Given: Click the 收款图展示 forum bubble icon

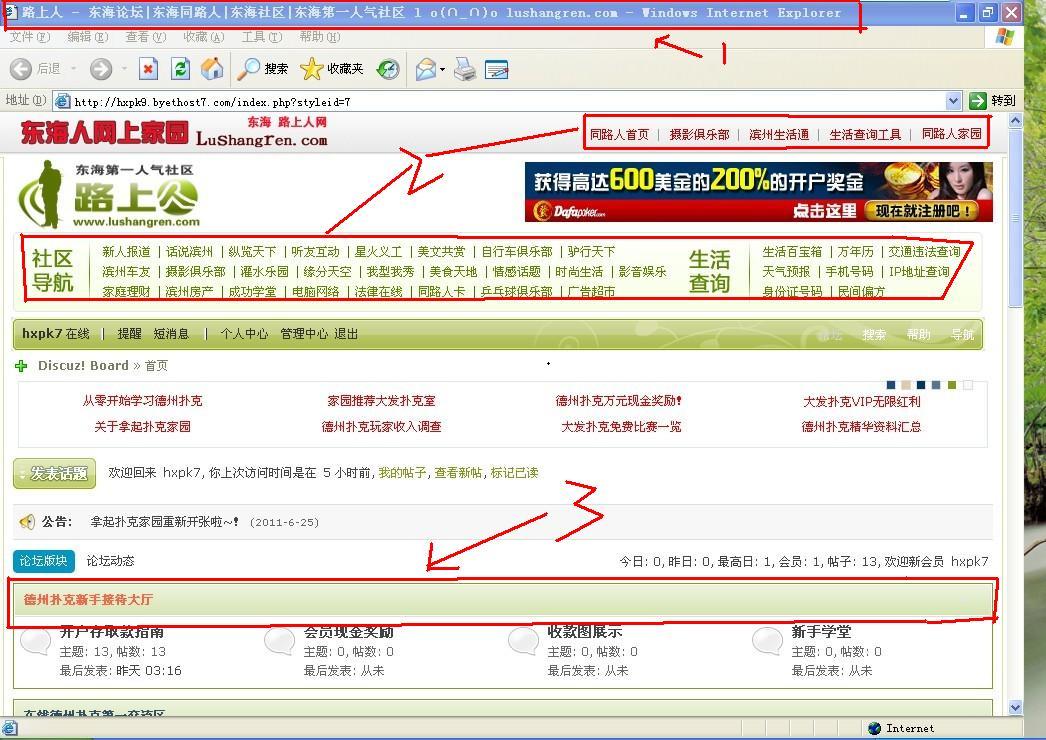Looking at the screenshot, I should pos(524,640).
